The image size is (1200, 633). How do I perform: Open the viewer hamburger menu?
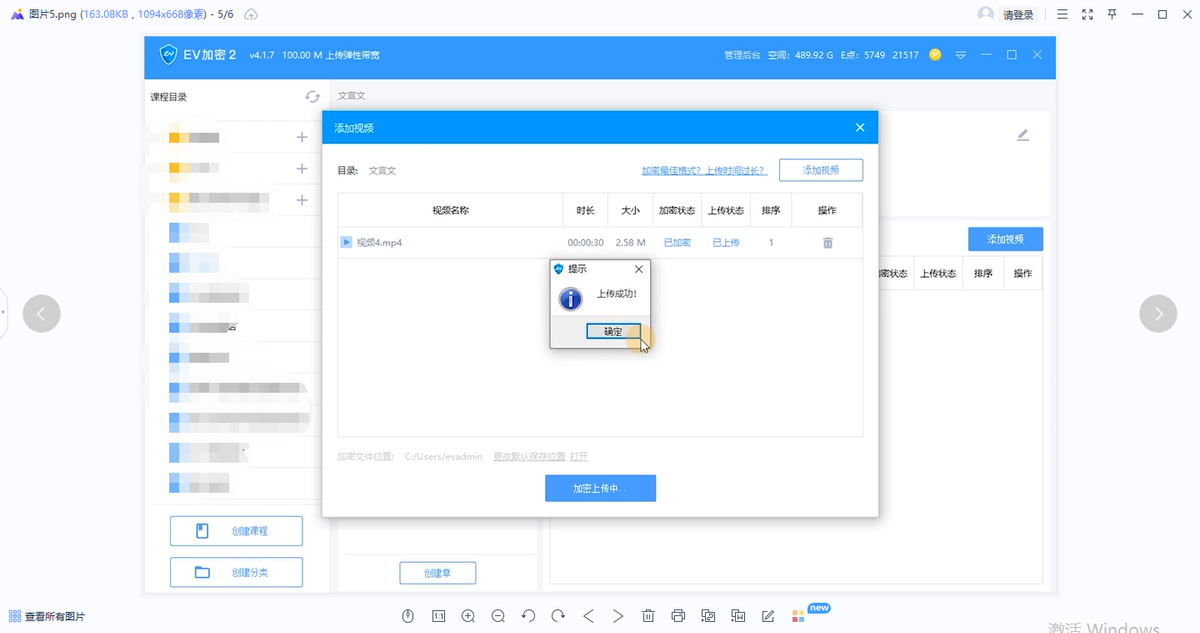tap(1062, 14)
